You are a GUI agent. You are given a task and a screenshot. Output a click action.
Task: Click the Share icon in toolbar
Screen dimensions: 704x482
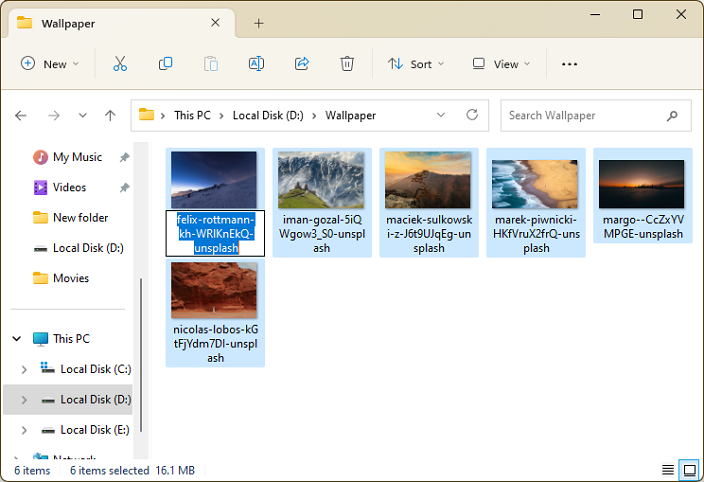click(302, 64)
